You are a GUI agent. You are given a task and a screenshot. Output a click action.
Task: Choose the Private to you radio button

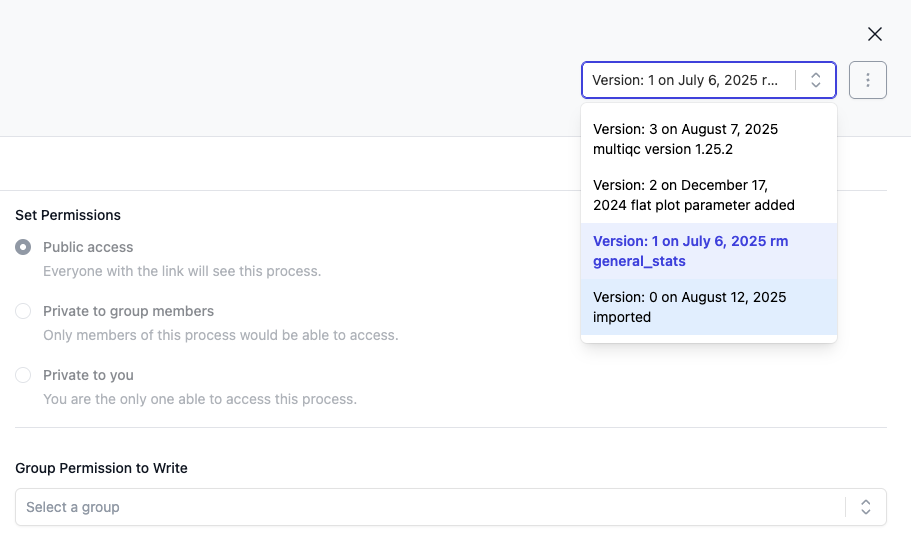point(23,375)
